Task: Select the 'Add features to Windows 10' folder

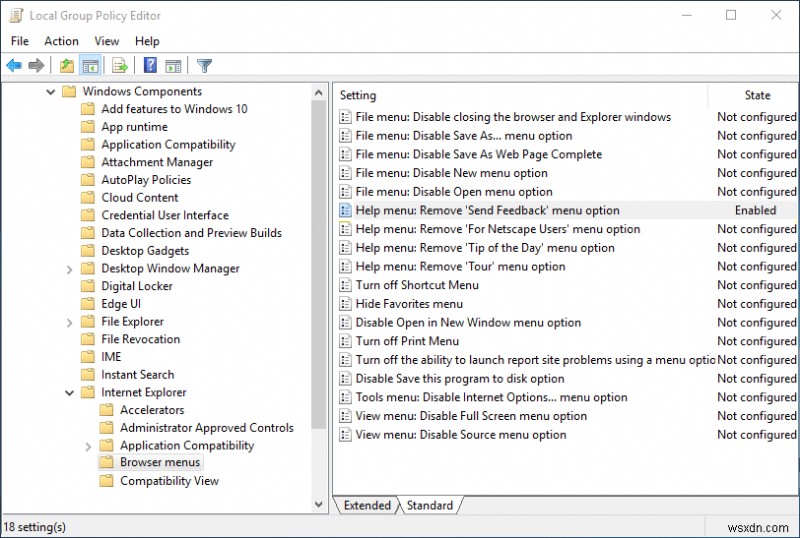Action: [x=174, y=109]
